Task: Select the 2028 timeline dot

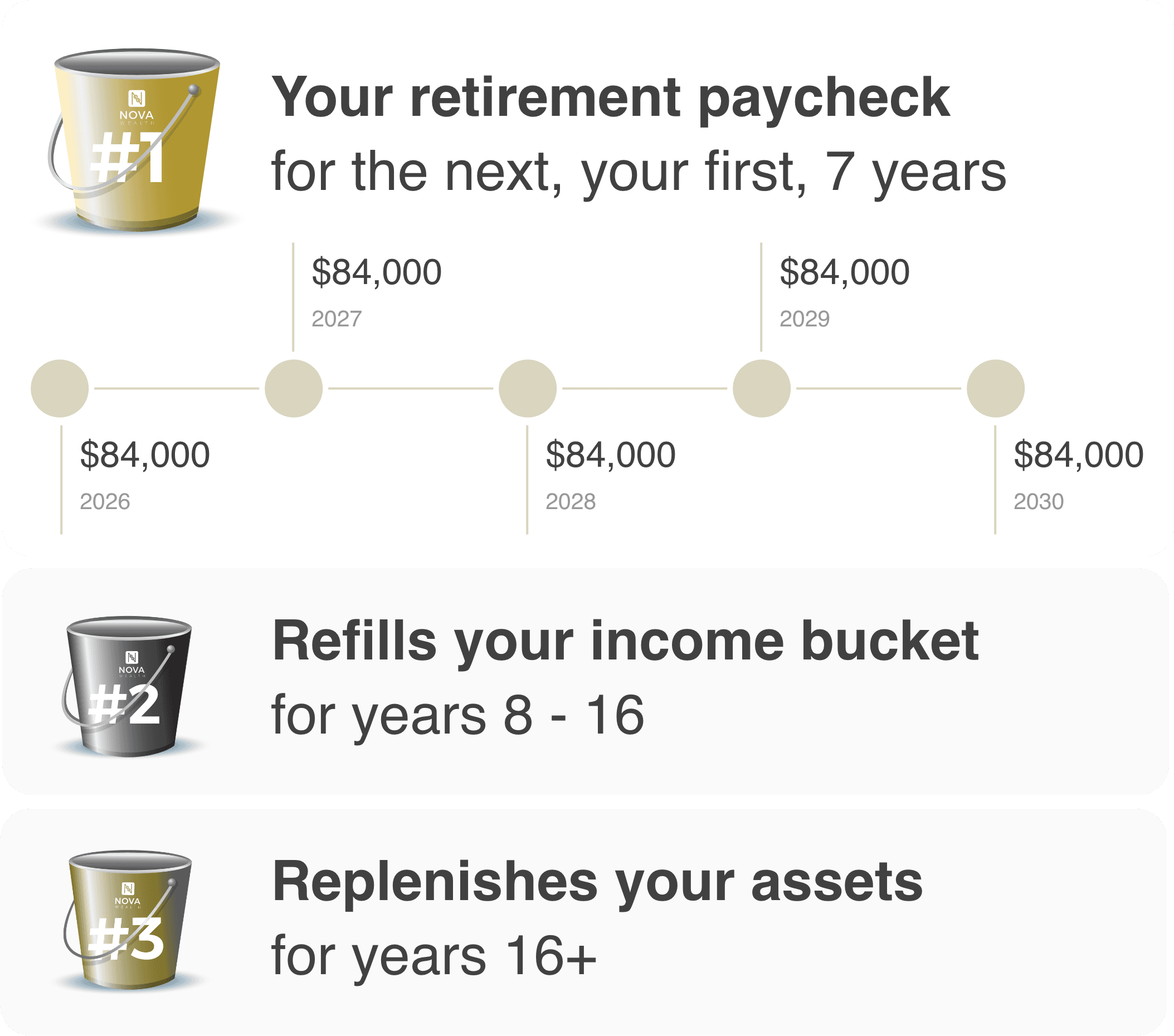Action: pos(527,388)
